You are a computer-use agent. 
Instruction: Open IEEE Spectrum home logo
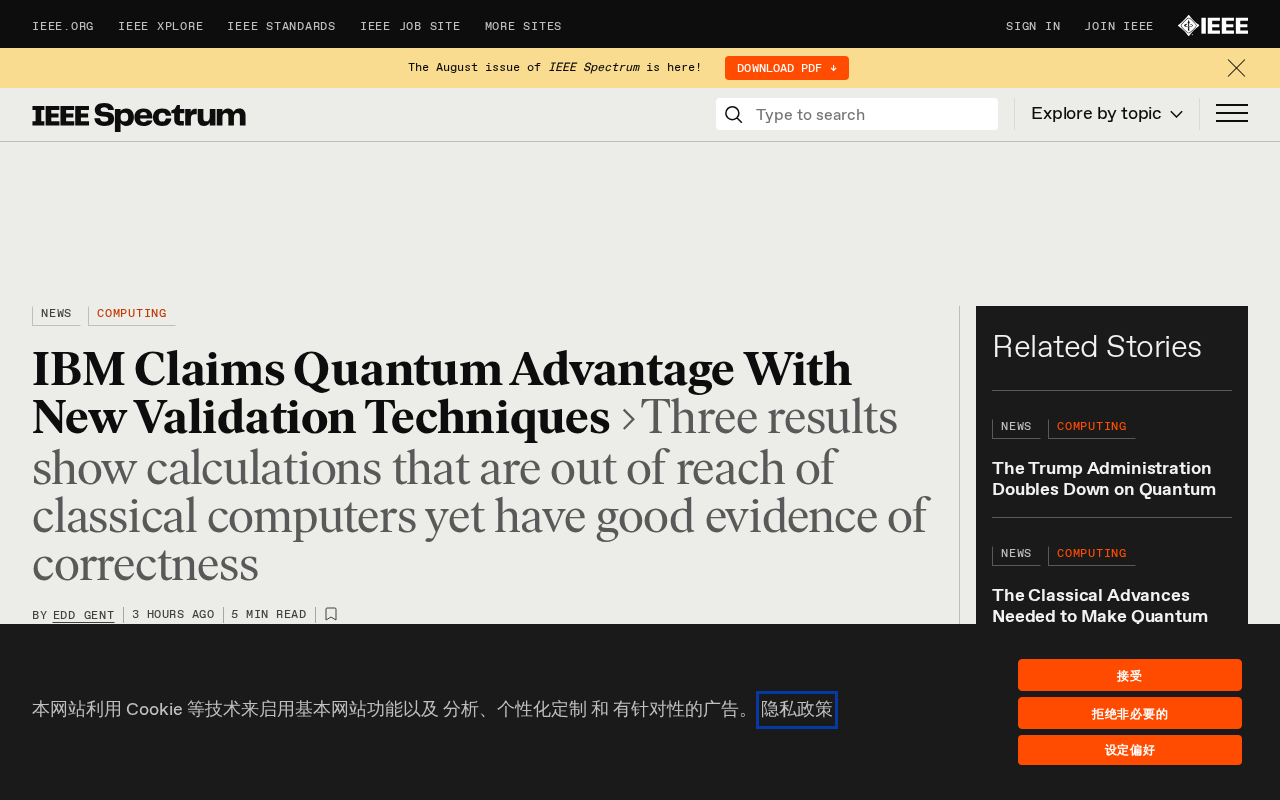(x=139, y=116)
